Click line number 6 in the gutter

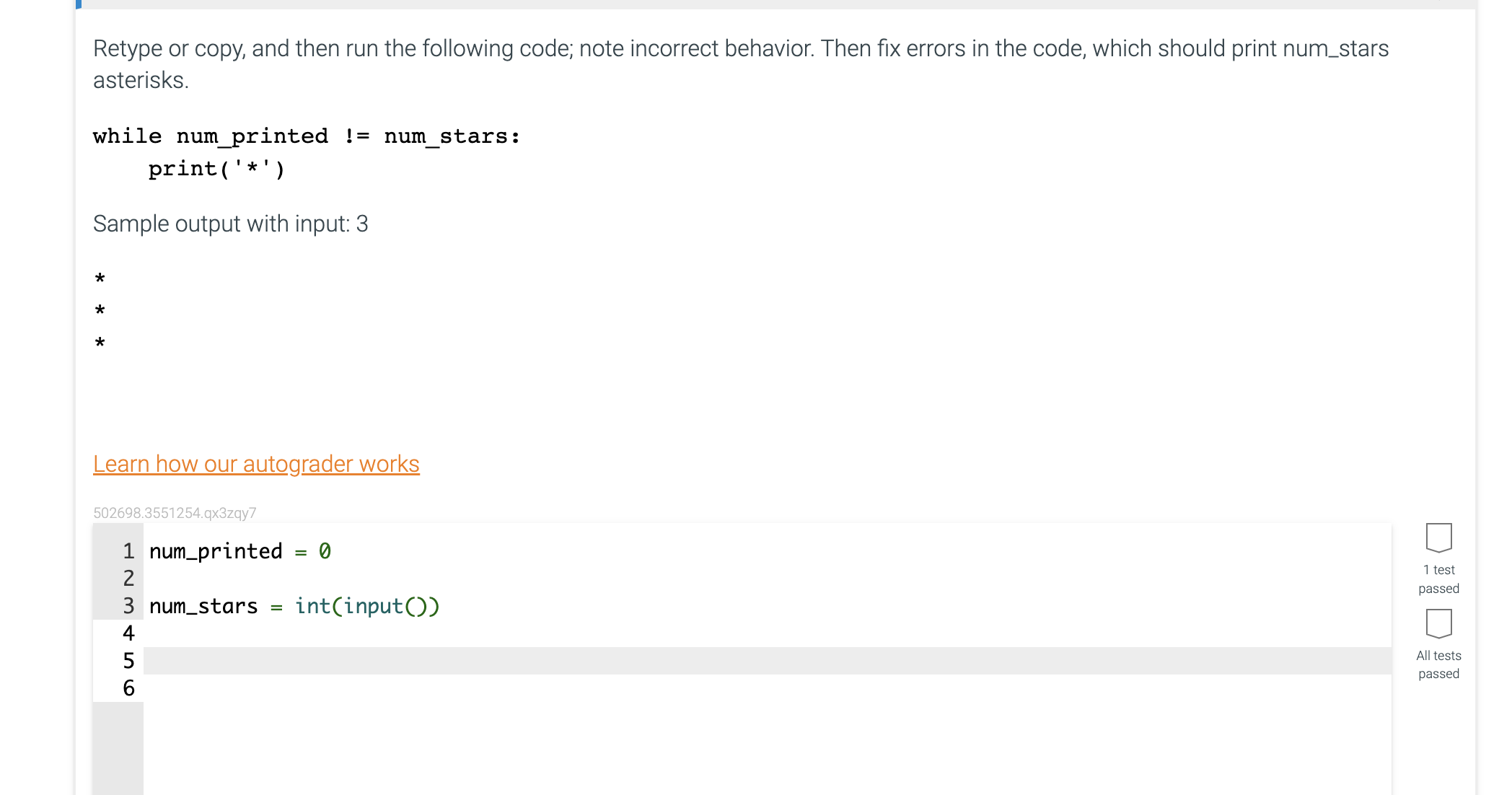[x=129, y=689]
